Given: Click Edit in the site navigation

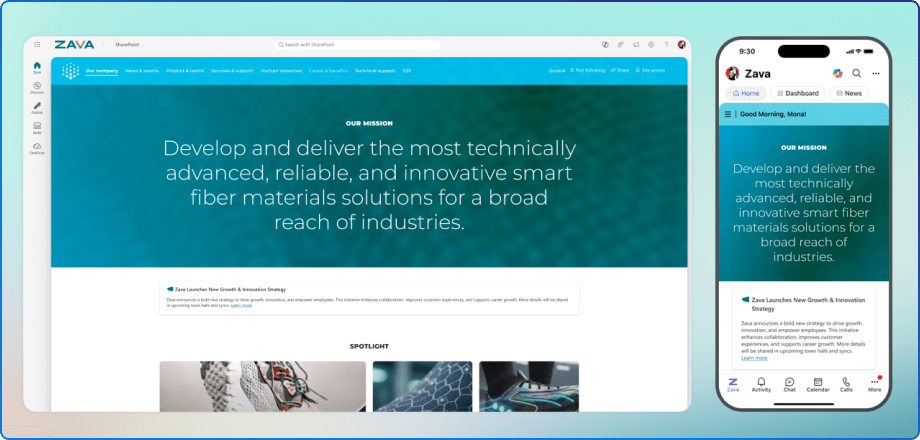Looking at the screenshot, I should pyautogui.click(x=407, y=70).
